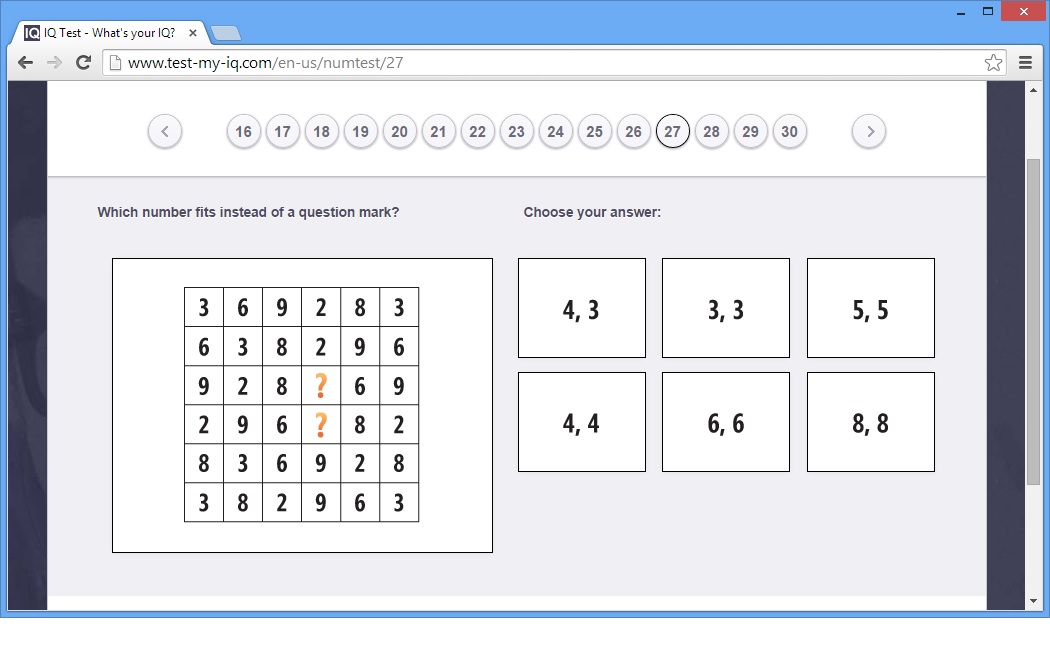Choose answer 6, 6
Viewport: 1050px width, 672px height.
pos(726,422)
